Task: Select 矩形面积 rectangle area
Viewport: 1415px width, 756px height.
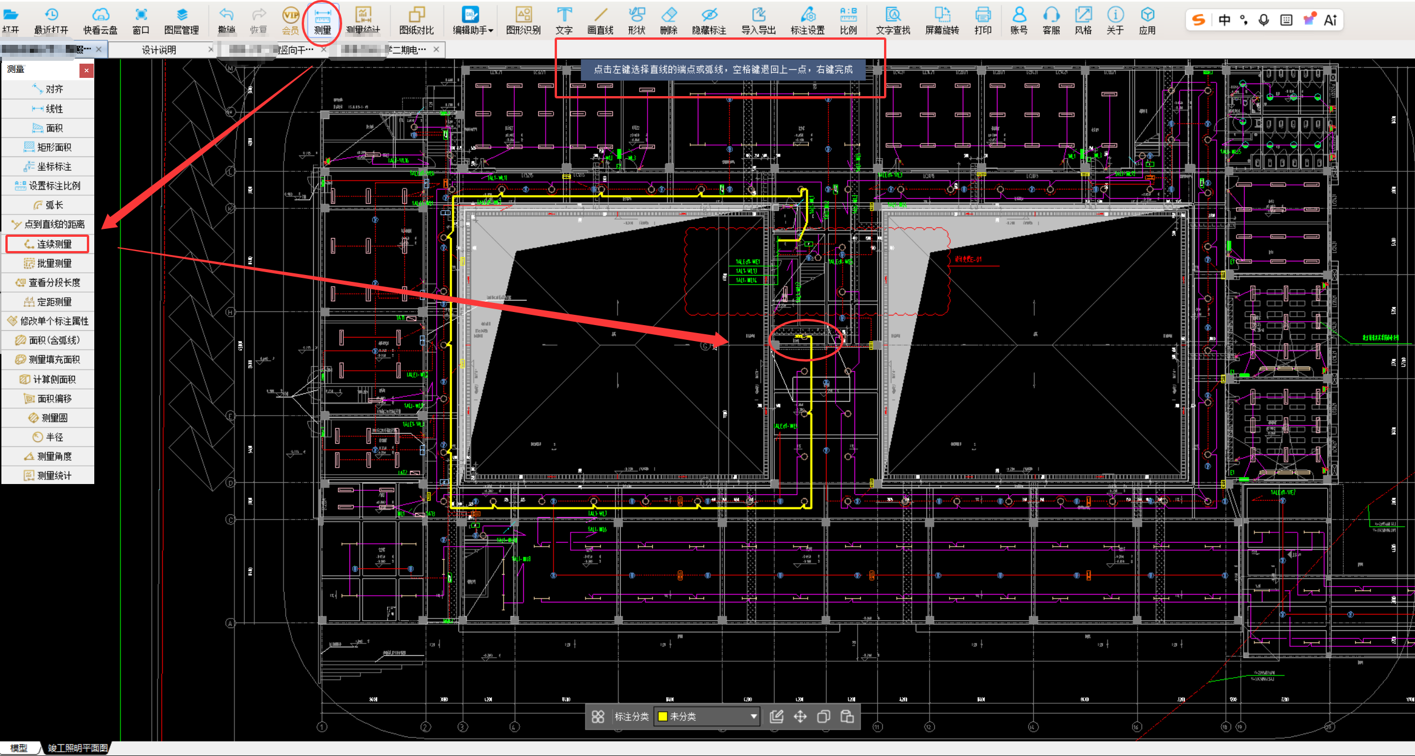Action: (47, 147)
